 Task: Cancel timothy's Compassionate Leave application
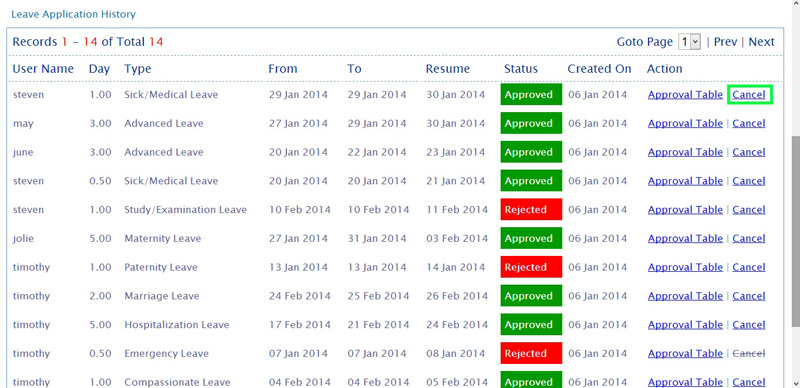[x=749, y=382]
